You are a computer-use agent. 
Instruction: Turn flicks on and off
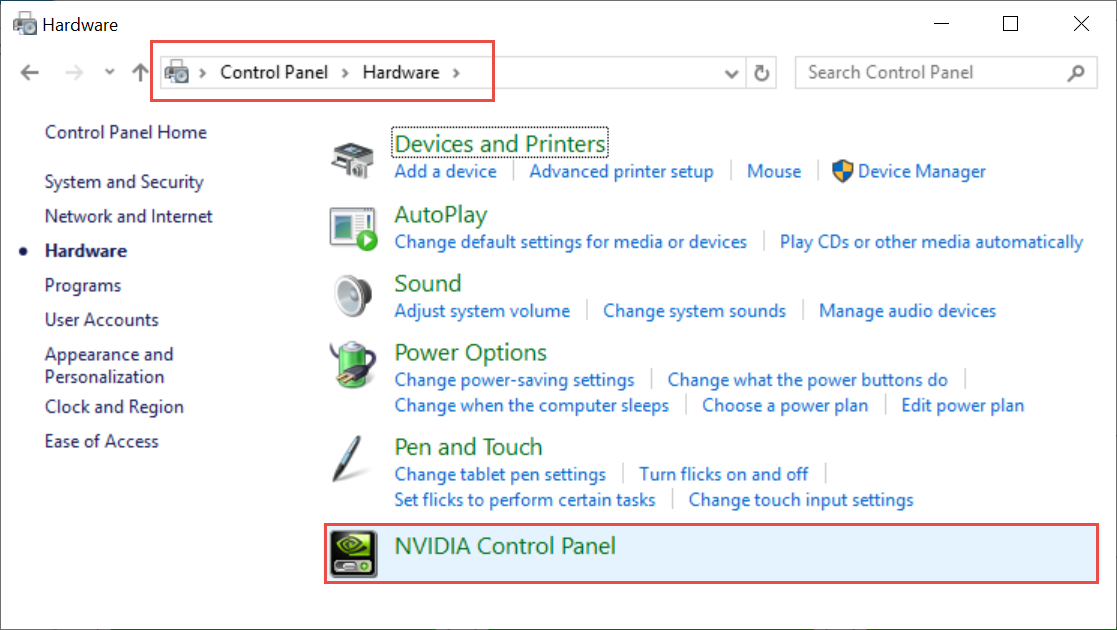click(723, 474)
